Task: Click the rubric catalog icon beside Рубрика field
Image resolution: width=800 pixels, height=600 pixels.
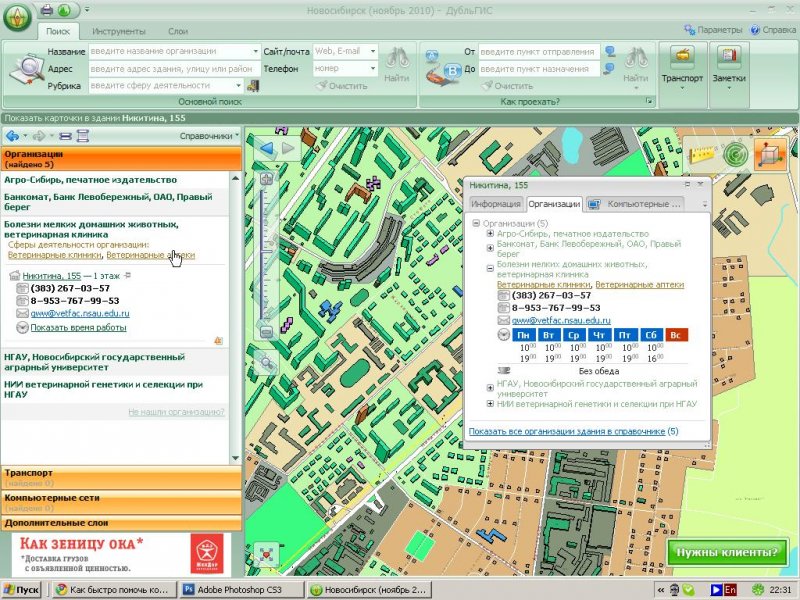Action: (x=253, y=86)
